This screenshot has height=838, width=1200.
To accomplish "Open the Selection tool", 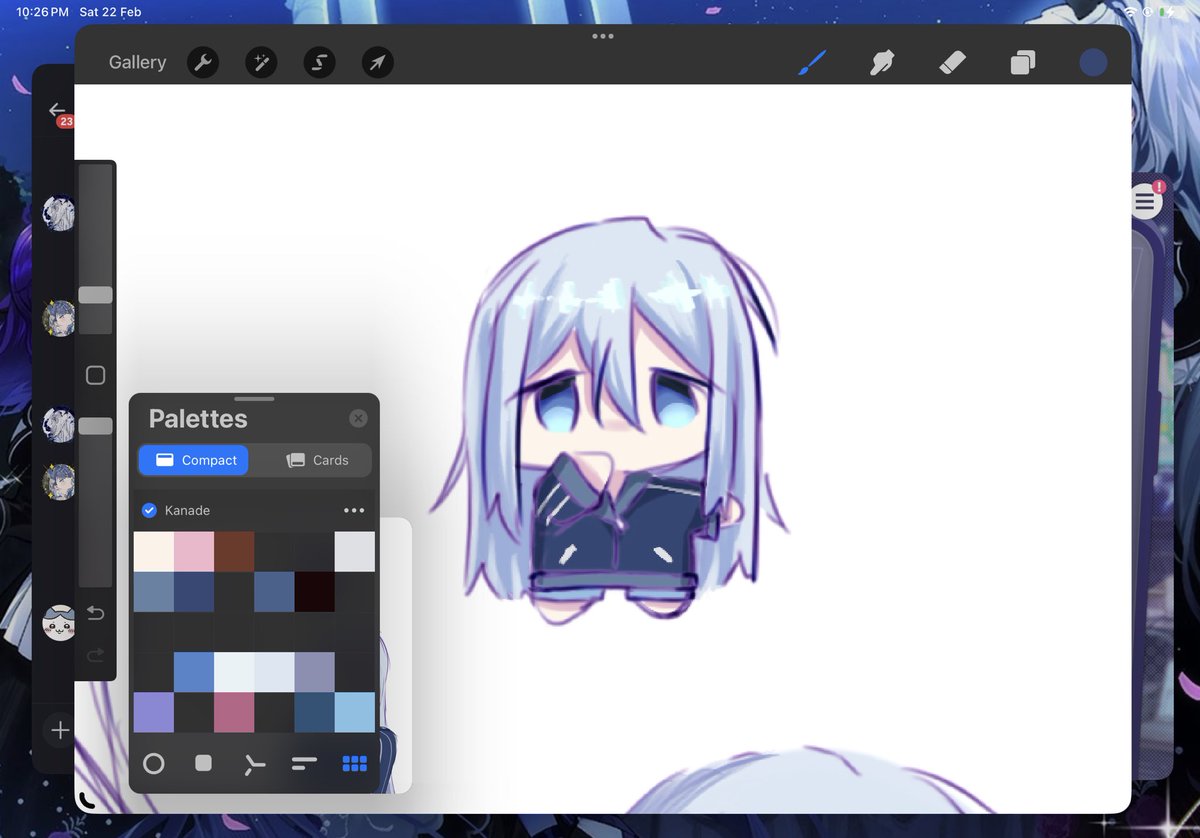I will pyautogui.click(x=319, y=63).
